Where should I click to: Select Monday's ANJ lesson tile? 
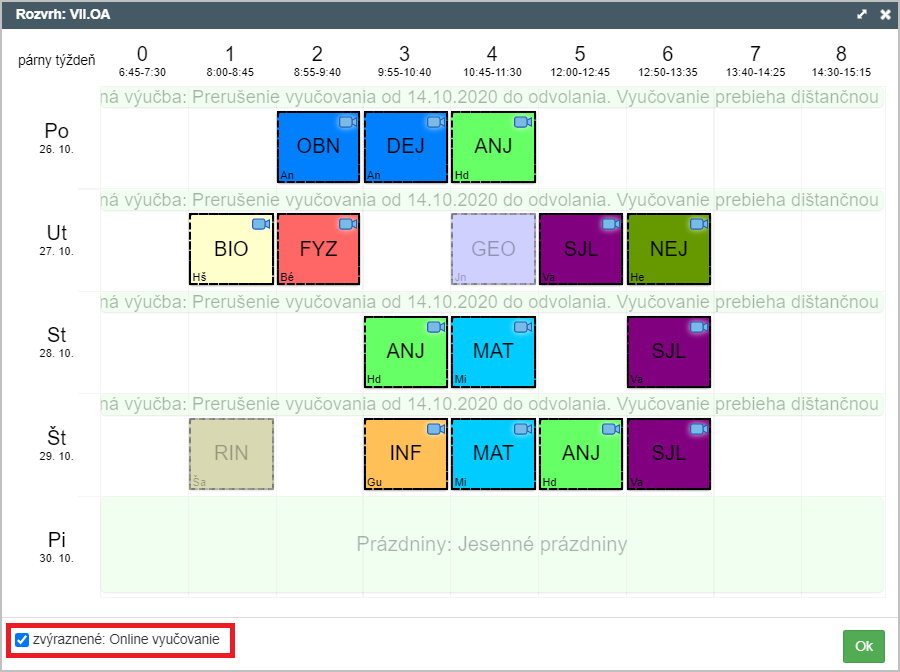(x=493, y=147)
